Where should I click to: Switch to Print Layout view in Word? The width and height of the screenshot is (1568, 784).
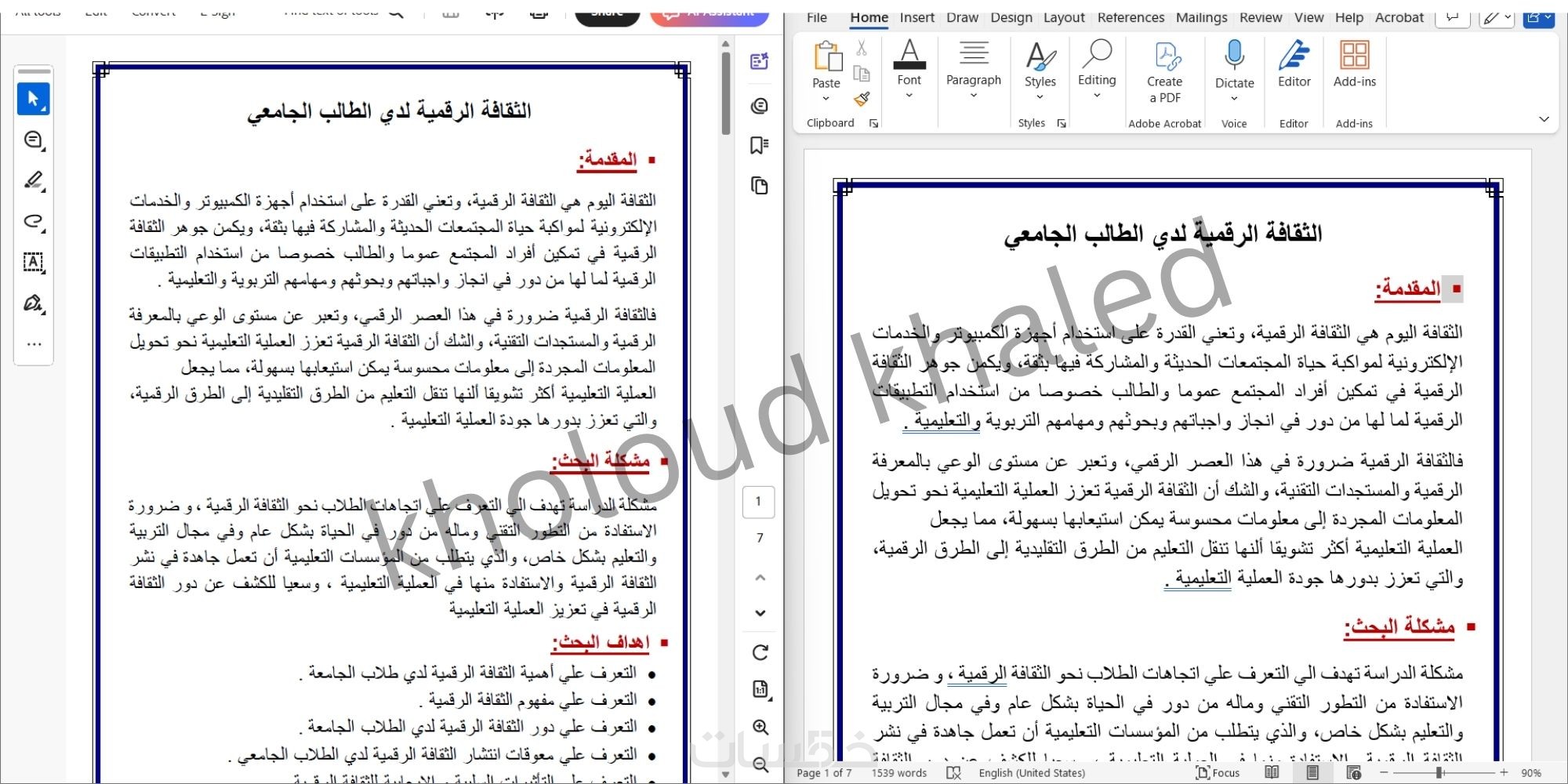[1312, 773]
